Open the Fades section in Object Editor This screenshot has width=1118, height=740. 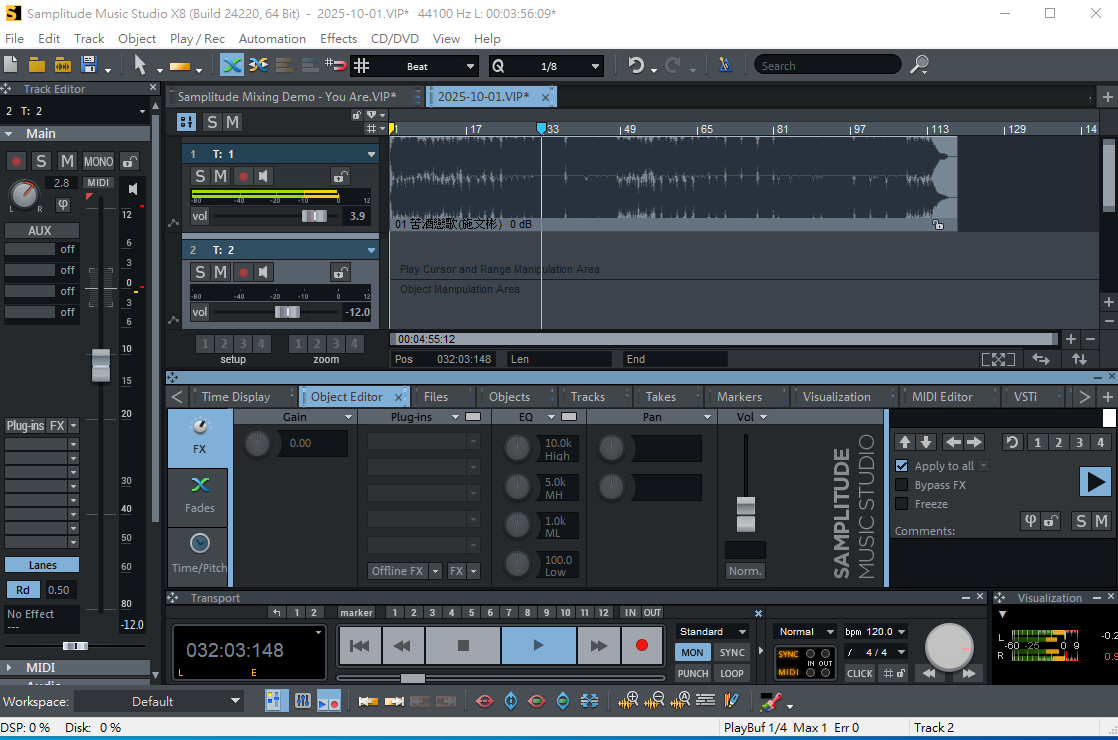[x=199, y=494]
